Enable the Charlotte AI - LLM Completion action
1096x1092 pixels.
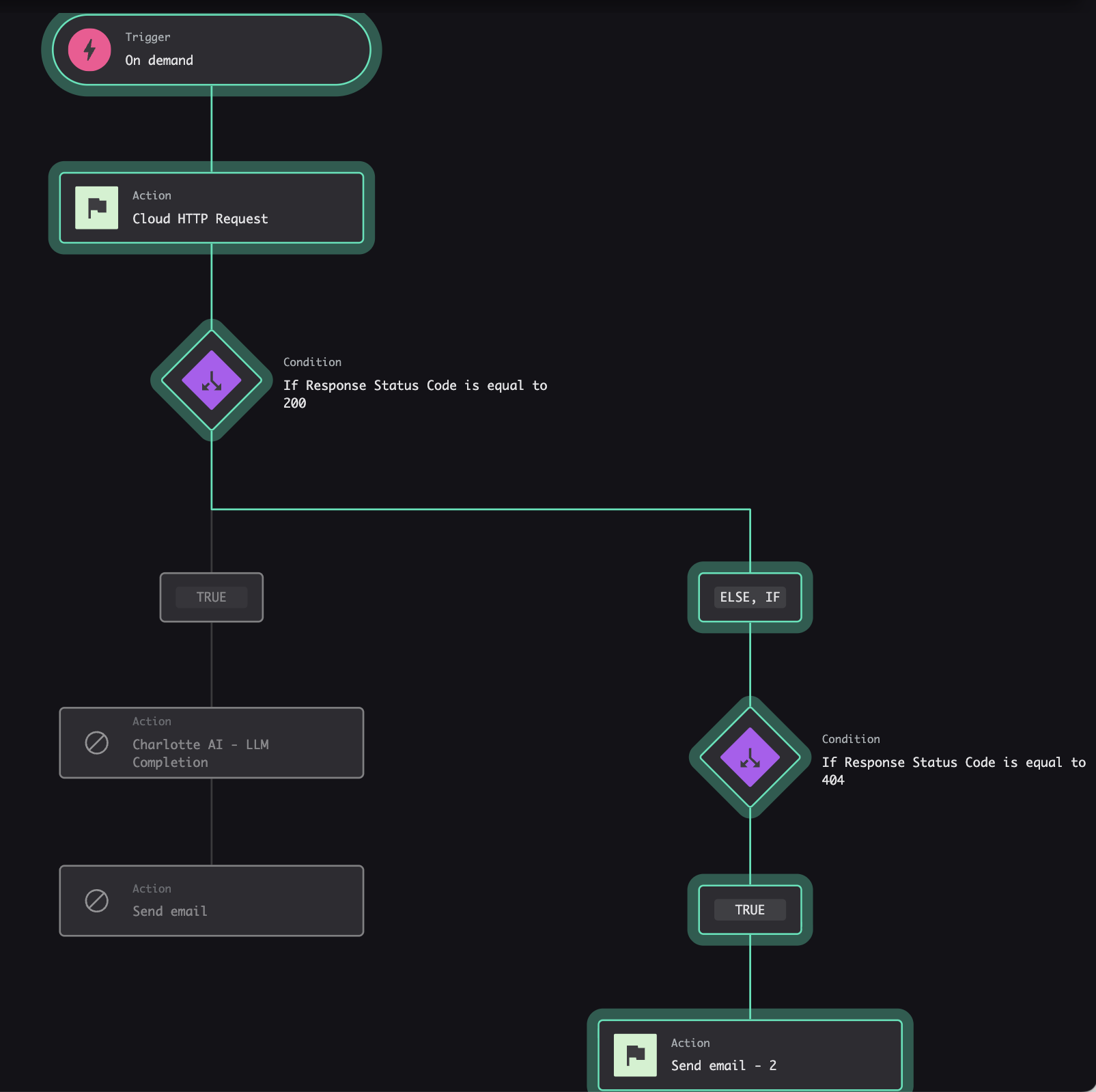click(212, 743)
